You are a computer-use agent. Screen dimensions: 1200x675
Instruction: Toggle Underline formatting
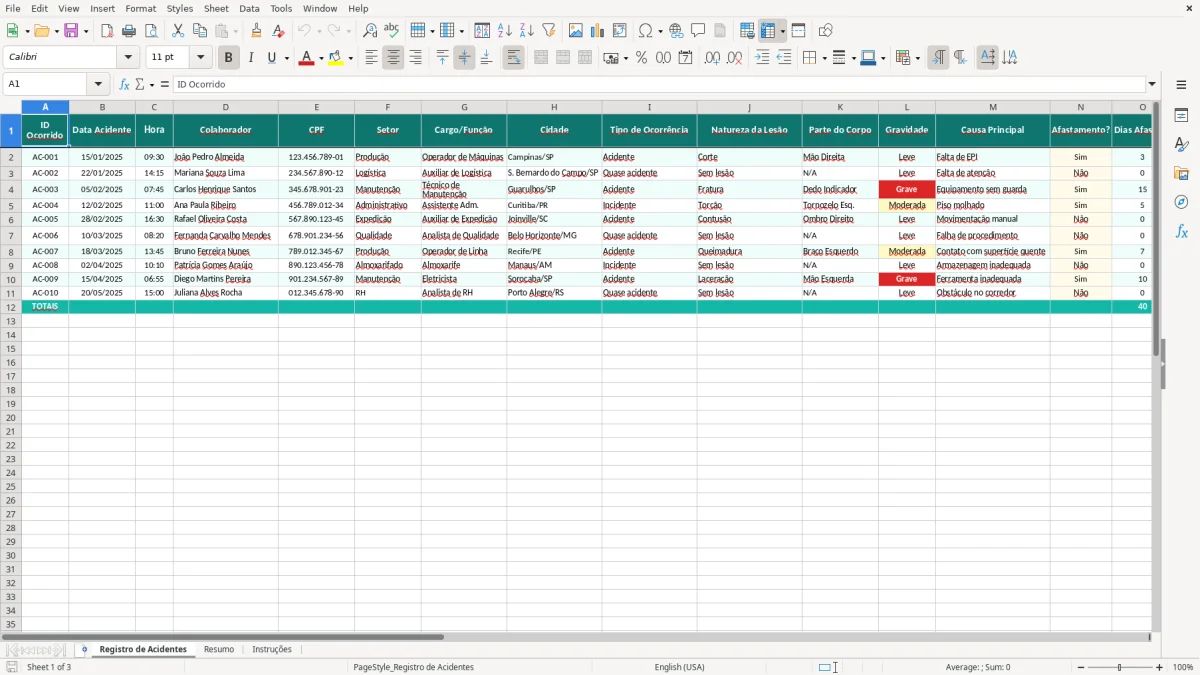[x=272, y=58]
